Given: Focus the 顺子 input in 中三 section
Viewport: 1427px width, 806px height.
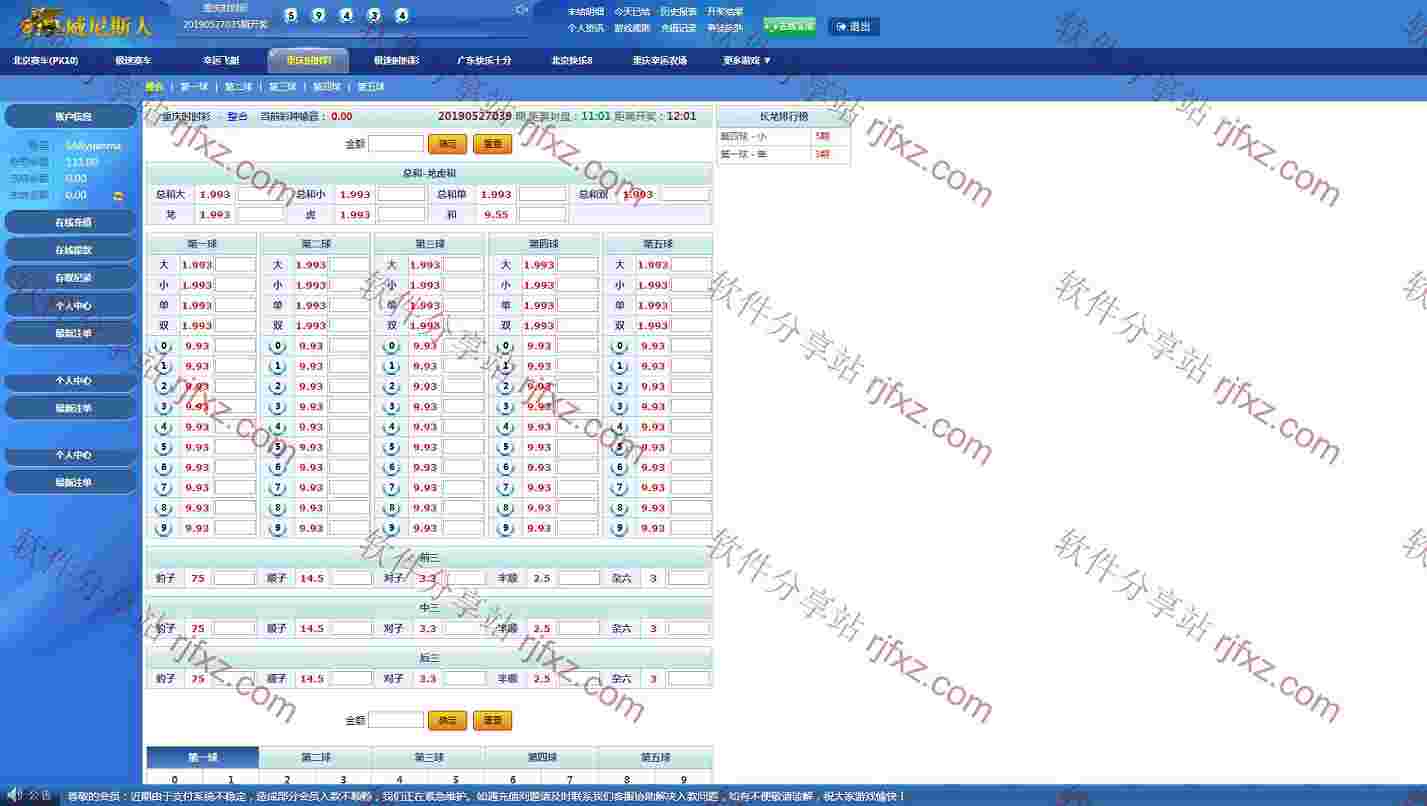Looking at the screenshot, I should (x=352, y=628).
